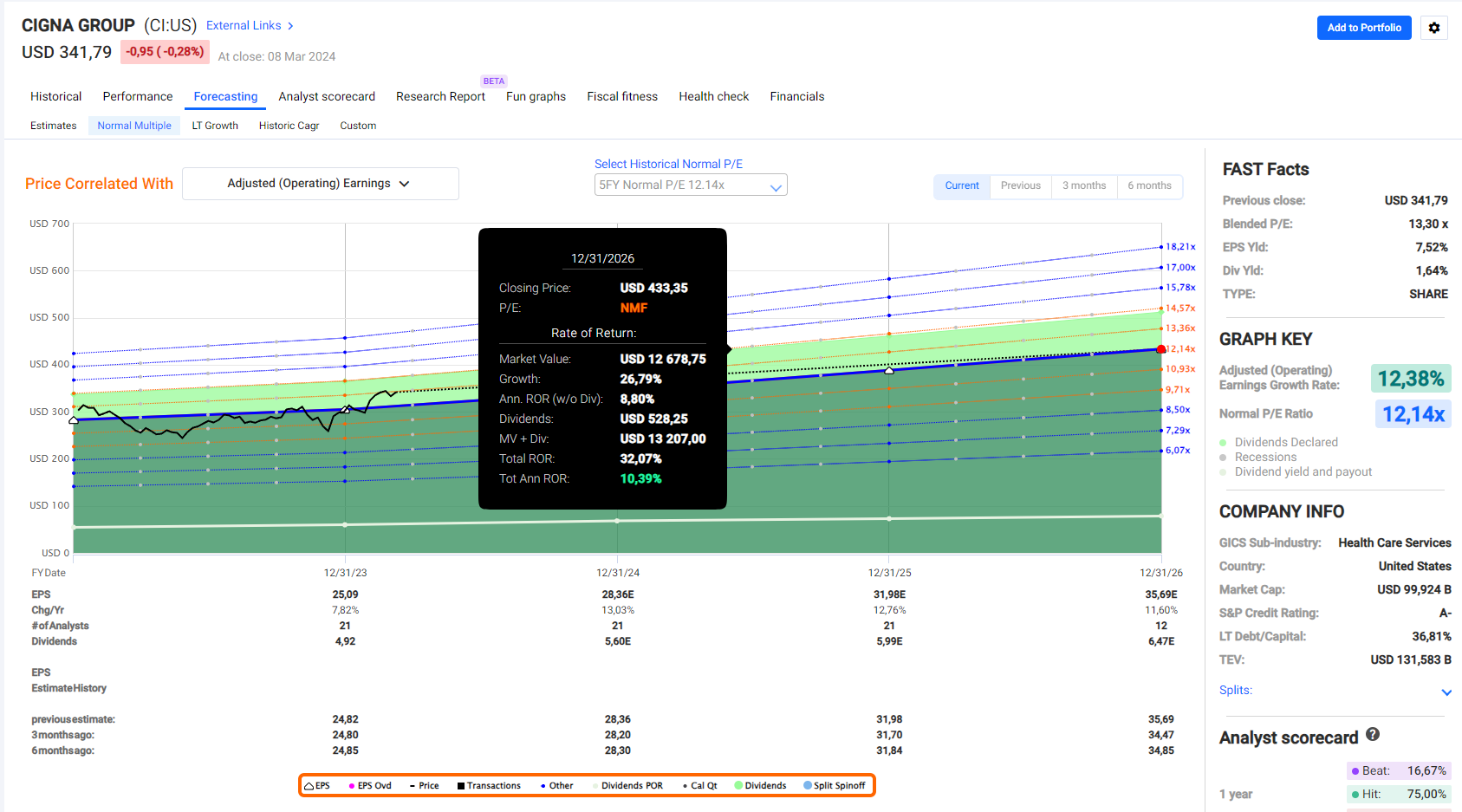1462x812 pixels.
Task: Toggle Dividends green legend item
Action: coord(760,786)
